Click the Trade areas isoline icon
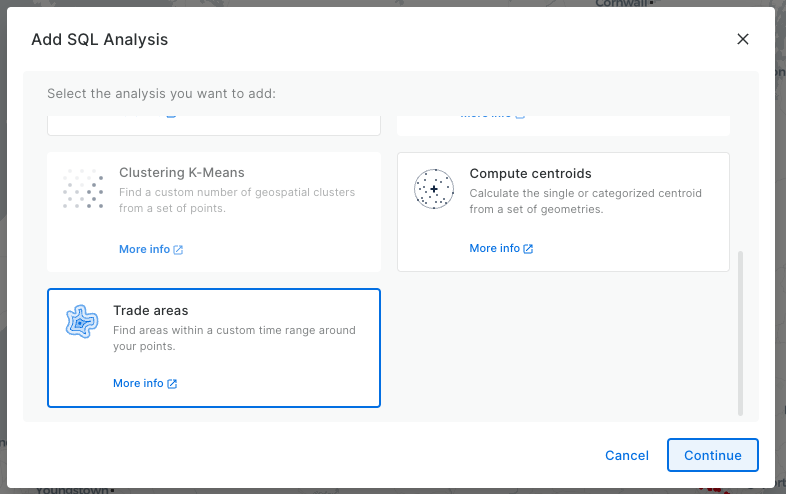Viewport: 786px width, 494px height. point(82,322)
